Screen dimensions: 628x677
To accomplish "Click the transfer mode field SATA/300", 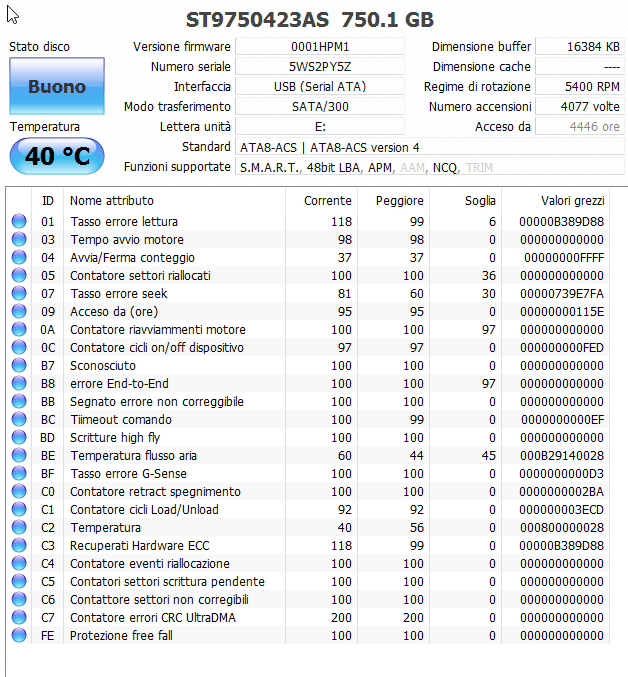I will point(320,106).
